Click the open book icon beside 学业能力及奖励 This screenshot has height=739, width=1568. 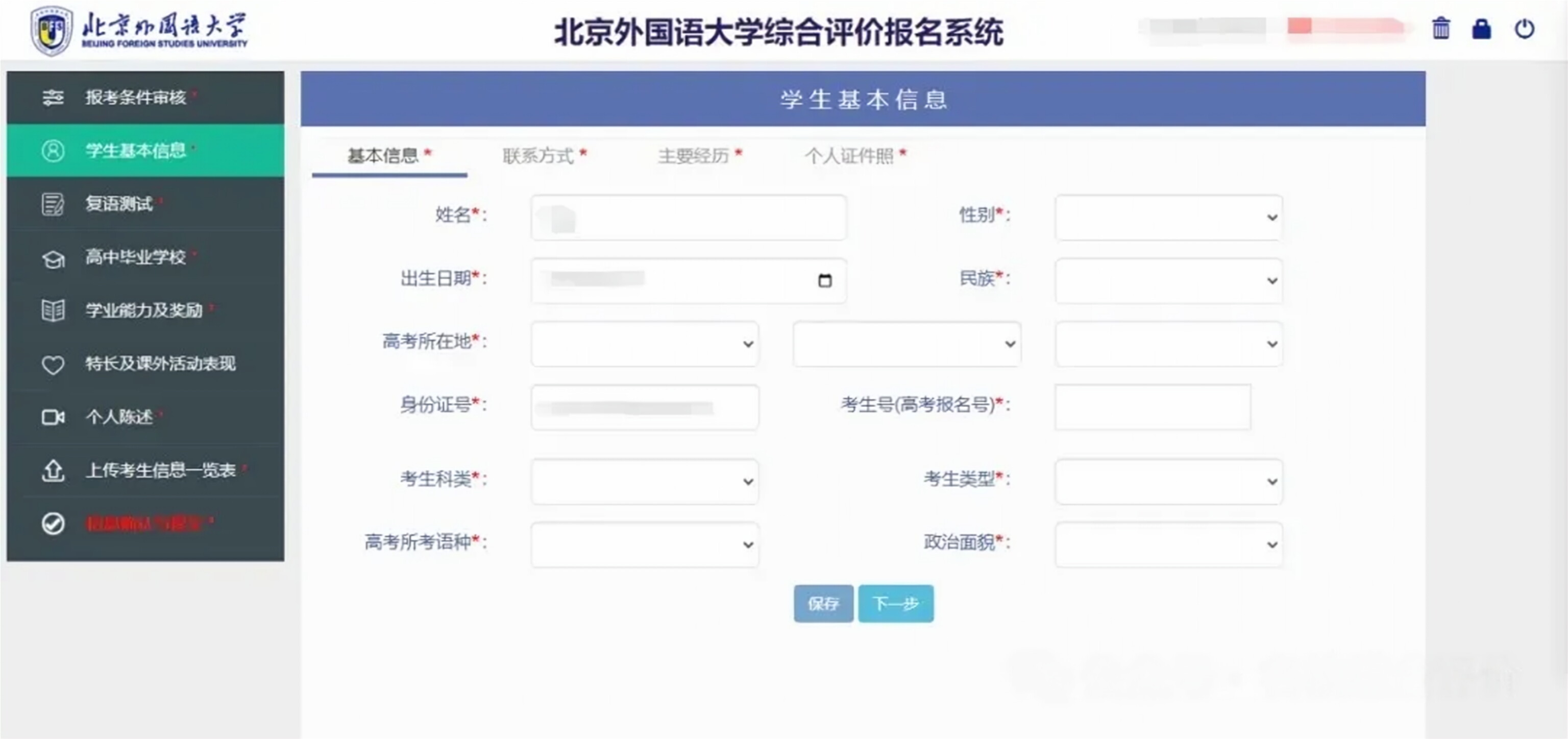click(53, 311)
